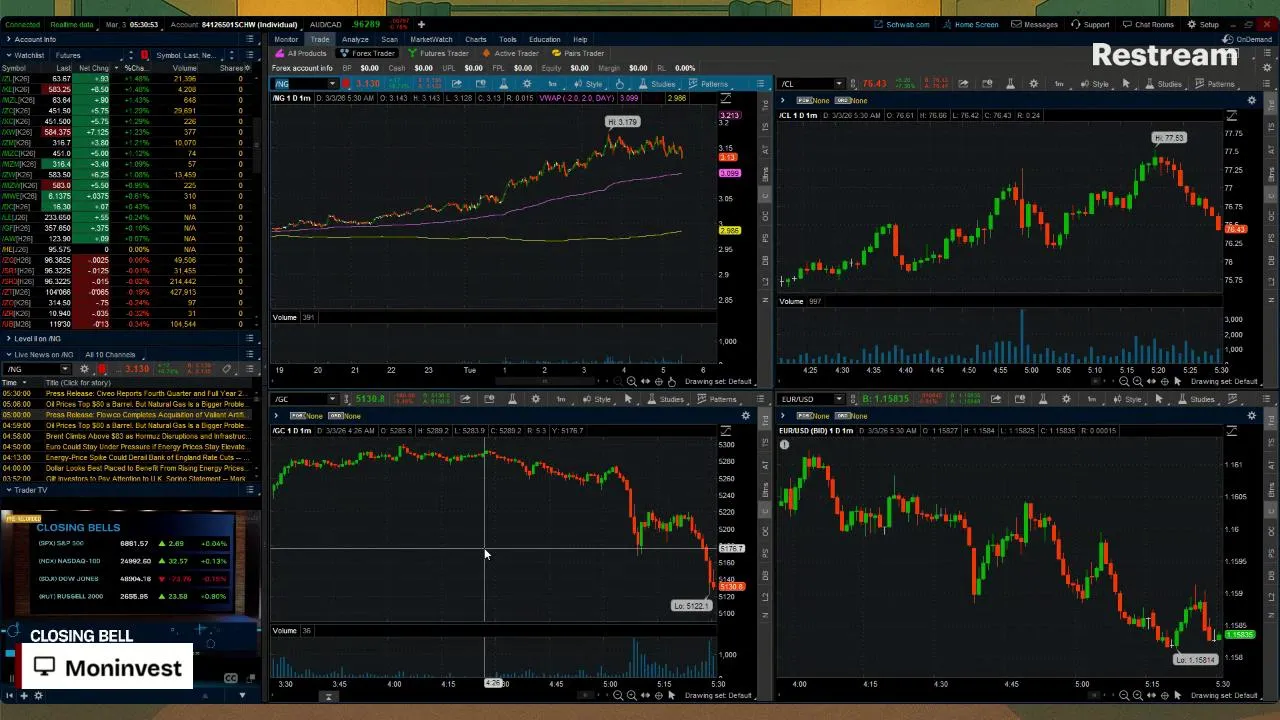Click the /CL chart share icon
The height and width of the screenshot is (720, 1280).
963,84
